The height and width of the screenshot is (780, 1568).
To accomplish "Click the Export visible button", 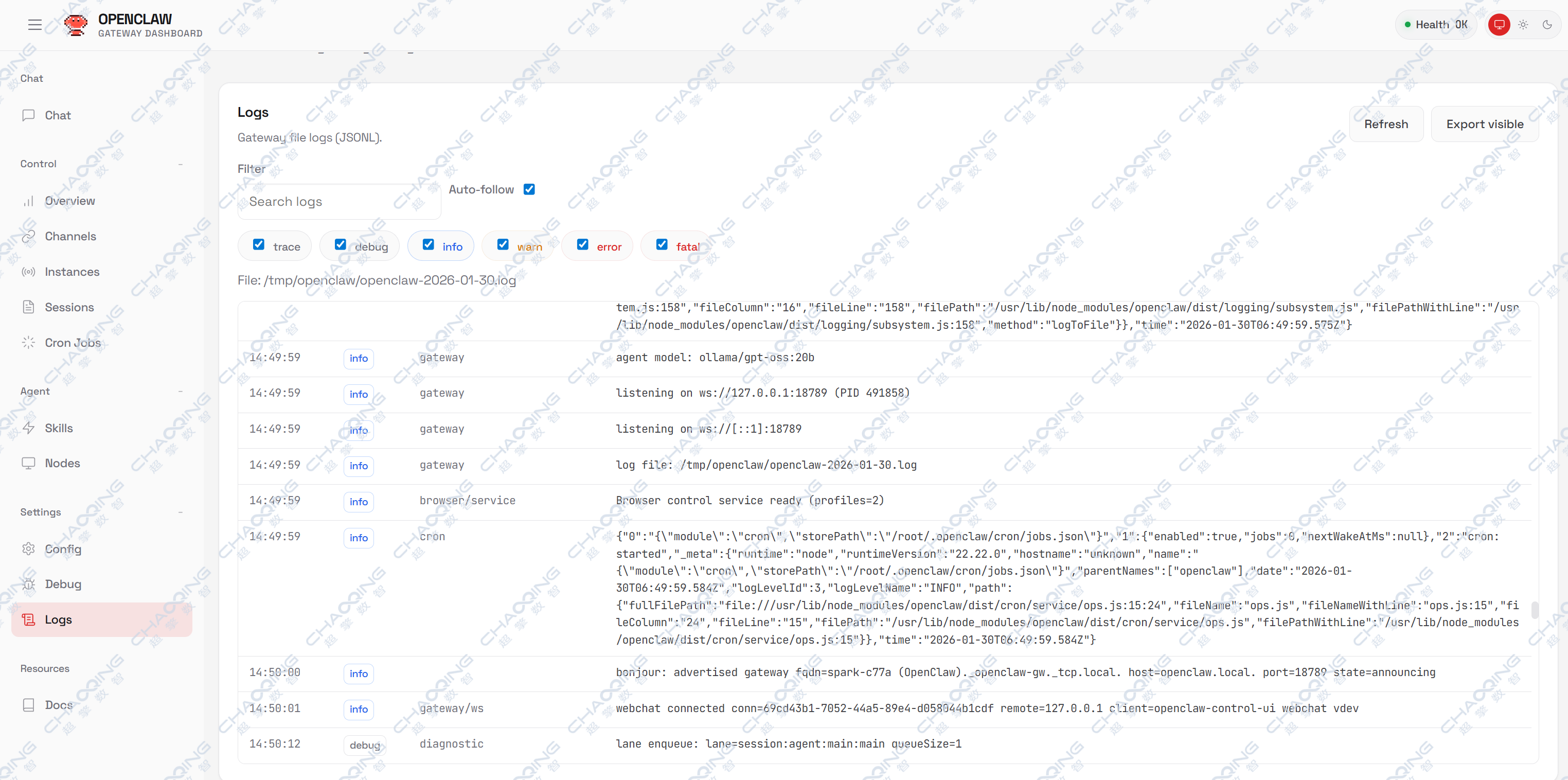I will pos(1484,124).
